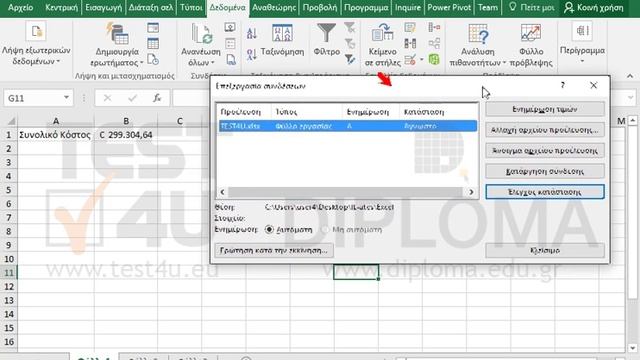Toggle the Filter (Φίλτρο) funnel

click(x=327, y=40)
